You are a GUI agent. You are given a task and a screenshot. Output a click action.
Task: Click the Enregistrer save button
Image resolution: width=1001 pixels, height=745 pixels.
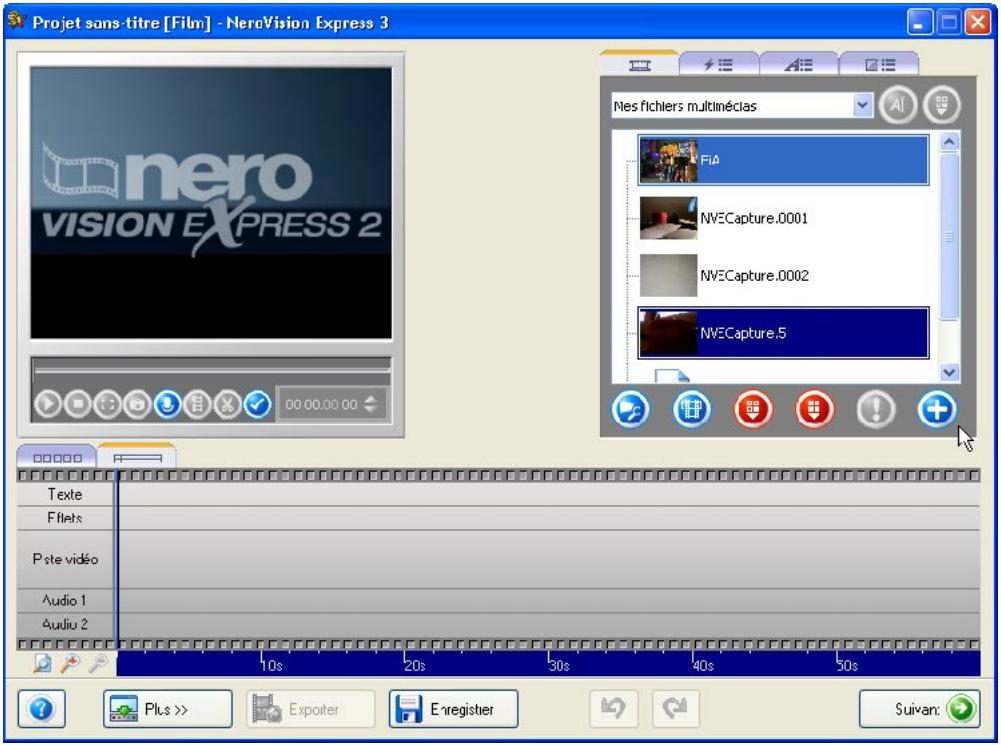pos(453,709)
